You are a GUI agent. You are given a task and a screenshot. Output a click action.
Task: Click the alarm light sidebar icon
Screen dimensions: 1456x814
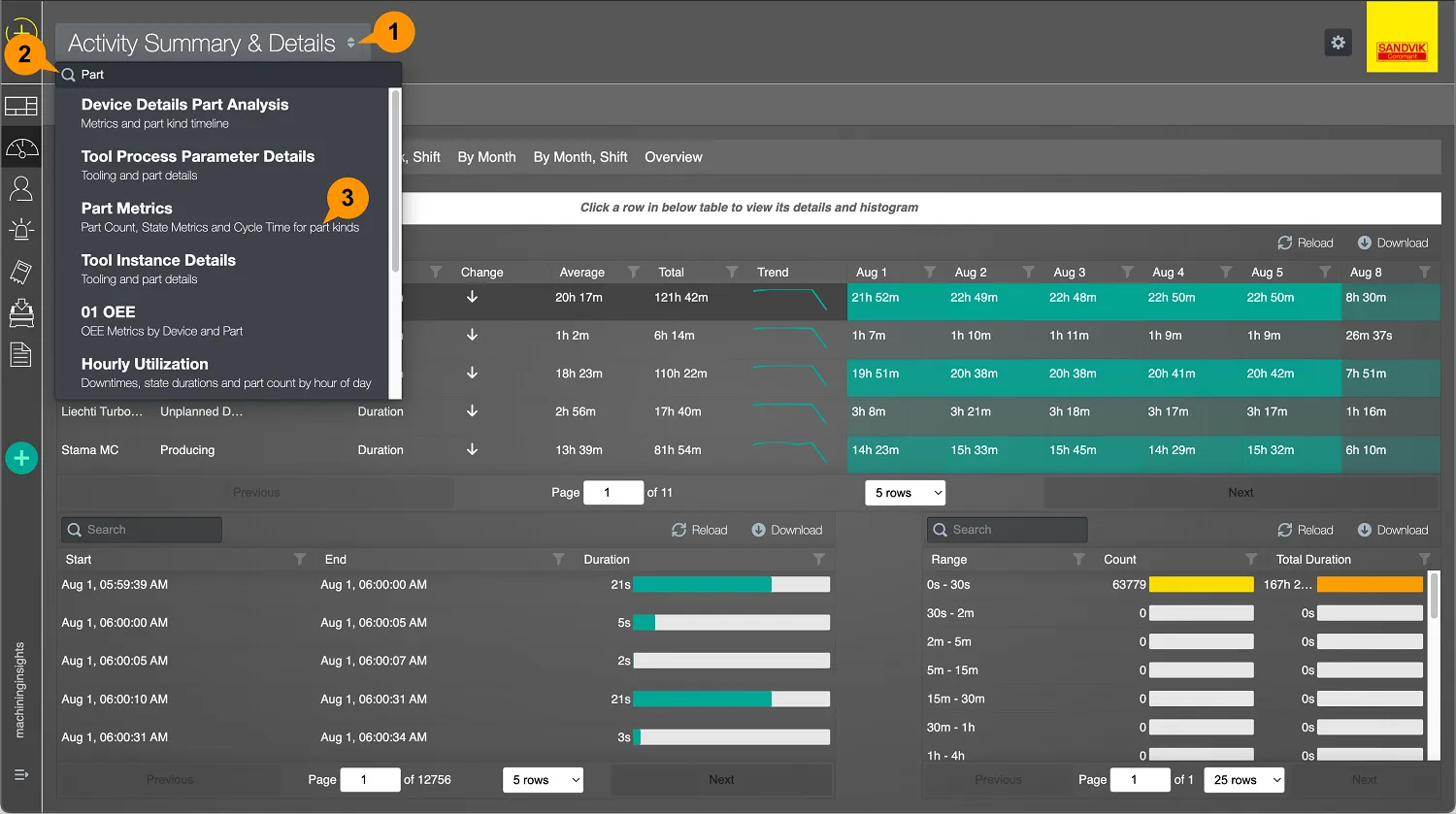click(x=21, y=230)
